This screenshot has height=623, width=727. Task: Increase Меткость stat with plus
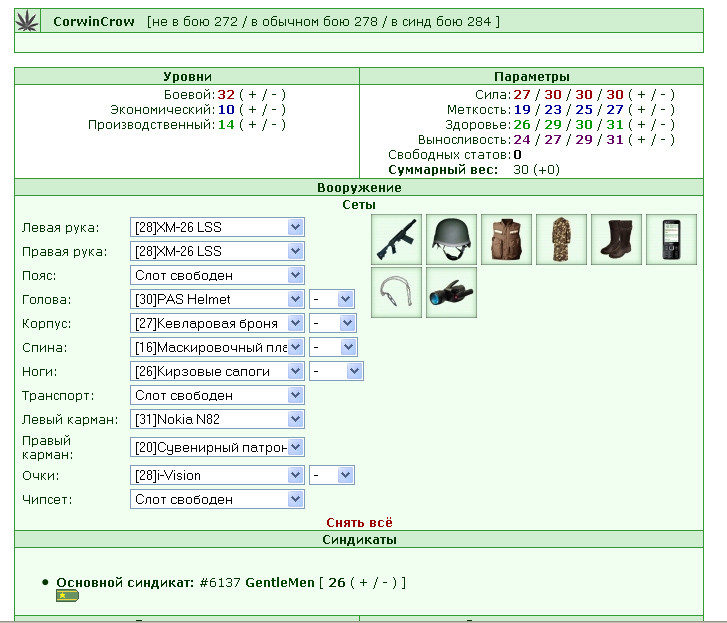tap(641, 109)
